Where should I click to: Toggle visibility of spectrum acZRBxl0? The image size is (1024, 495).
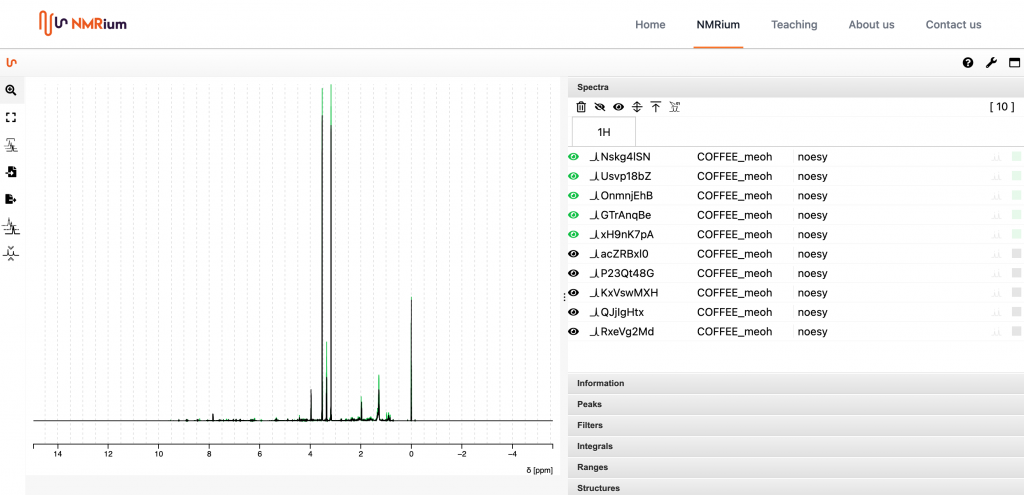[573, 253]
